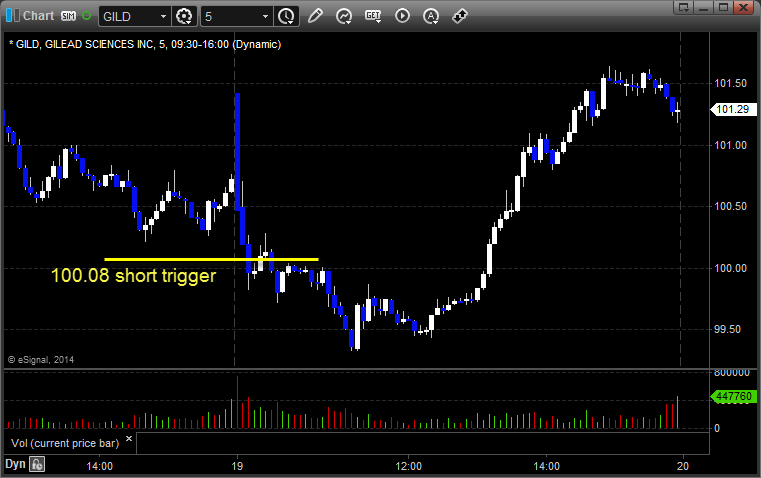Close the Vol current price bar pane
Image resolution: width=761 pixels, height=478 pixels.
pyautogui.click(x=129, y=439)
